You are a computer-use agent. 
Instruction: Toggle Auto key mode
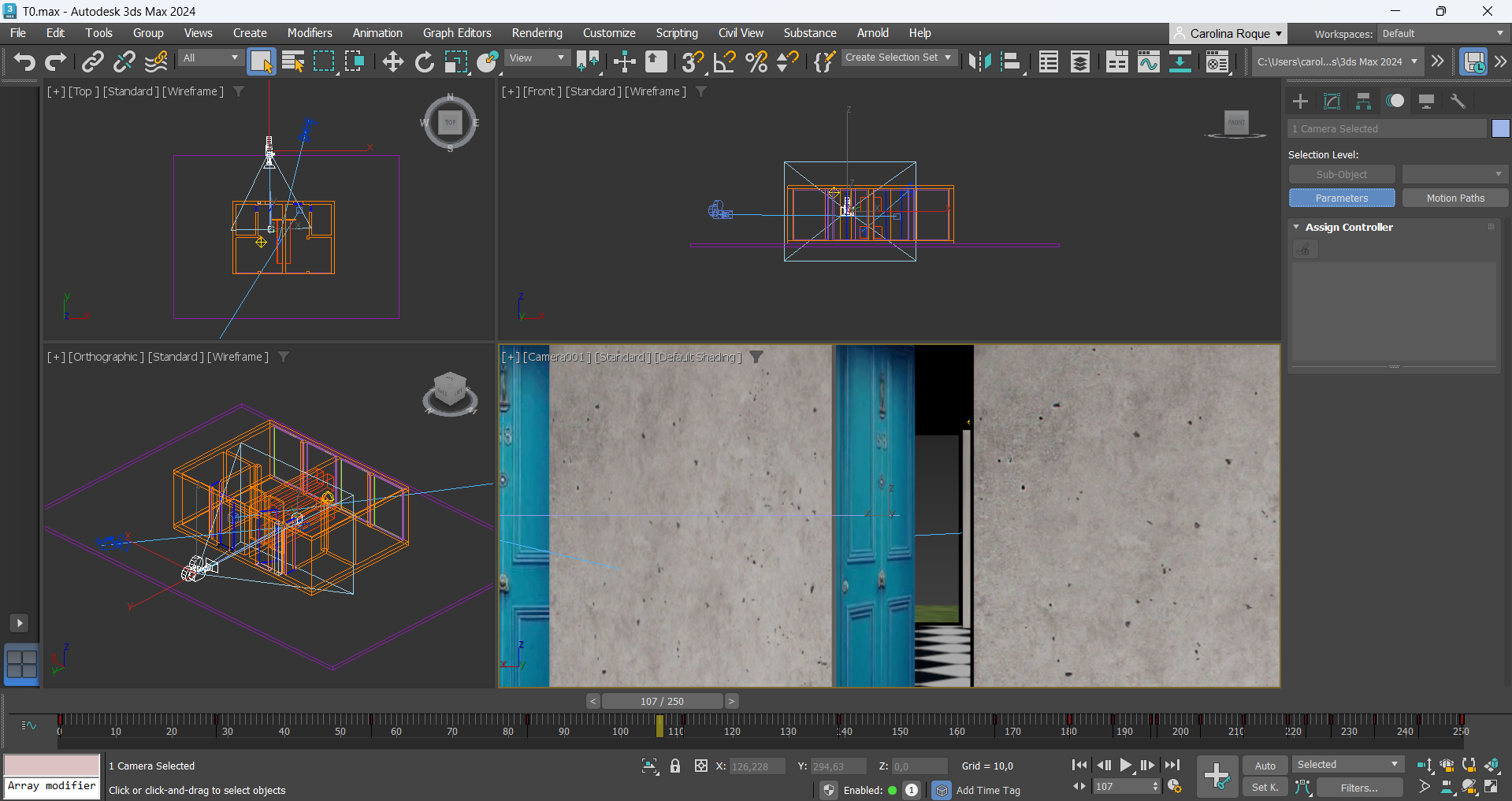[1265, 766]
